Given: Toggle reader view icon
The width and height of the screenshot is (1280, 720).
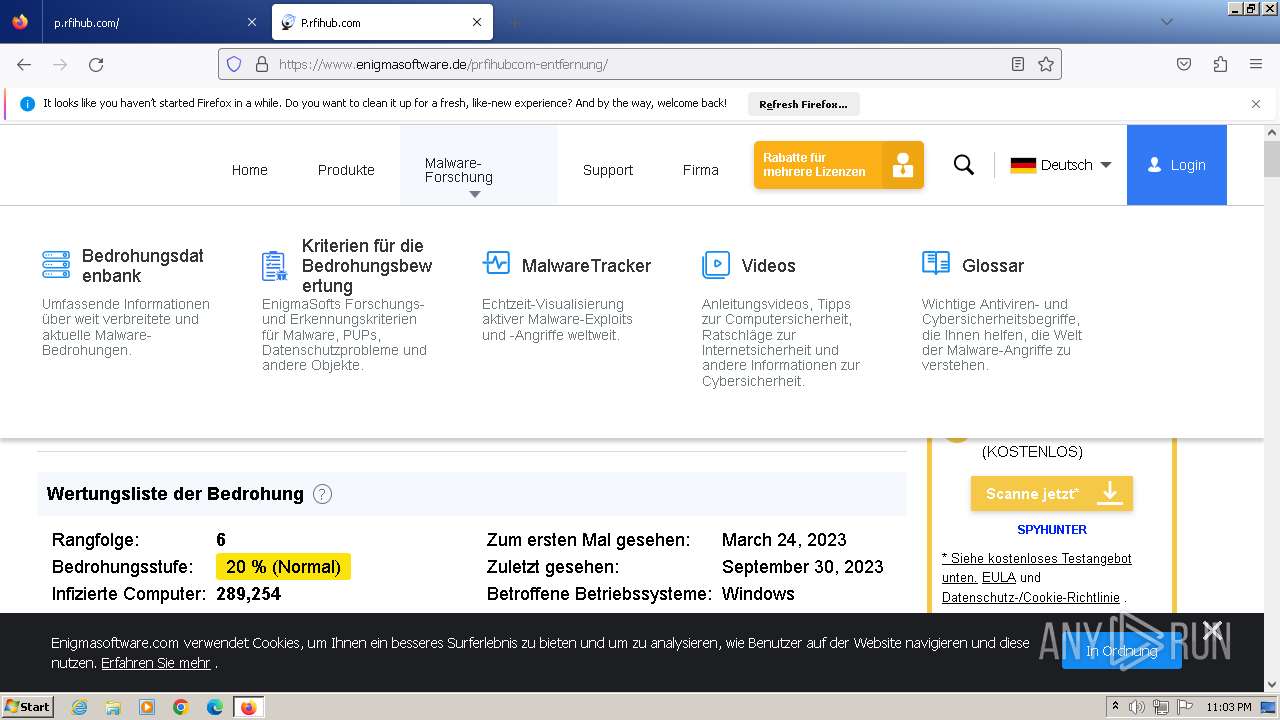Looking at the screenshot, I should point(1018,64).
